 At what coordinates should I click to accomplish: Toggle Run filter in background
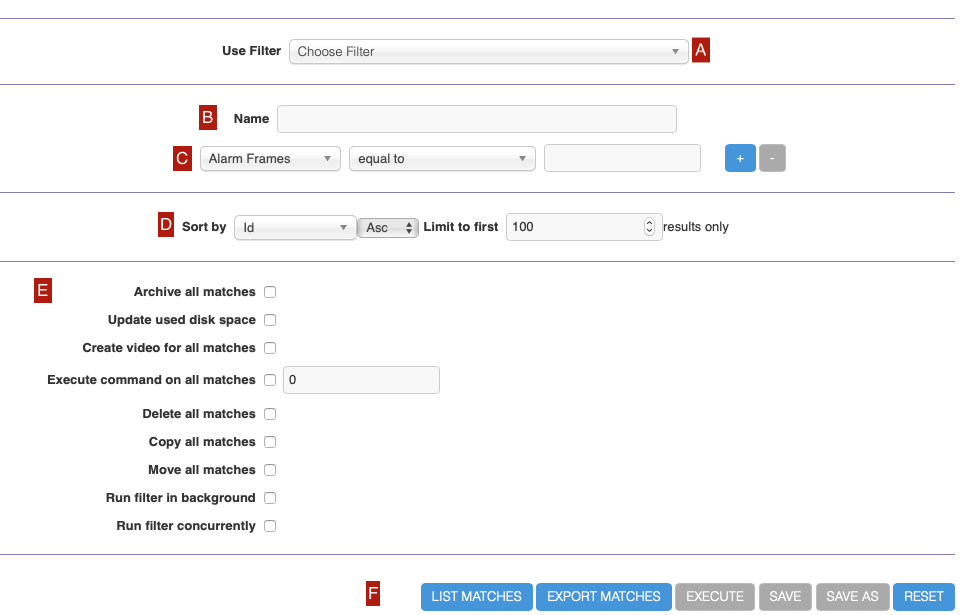click(270, 498)
